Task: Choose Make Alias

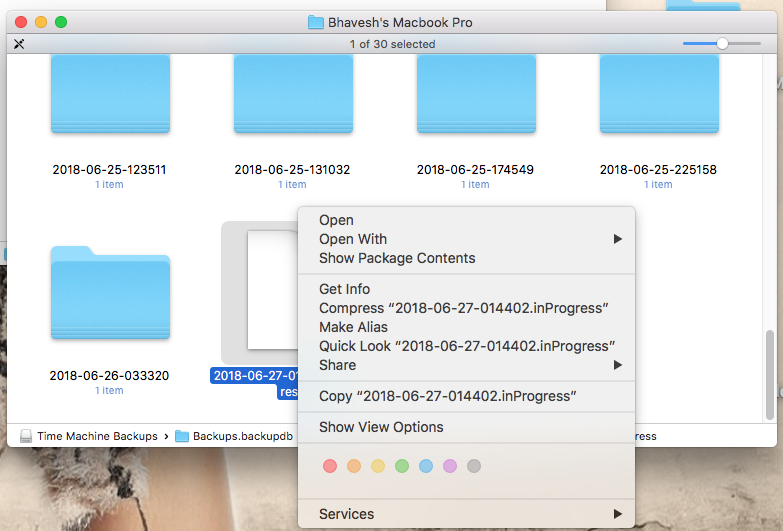Action: point(466,327)
